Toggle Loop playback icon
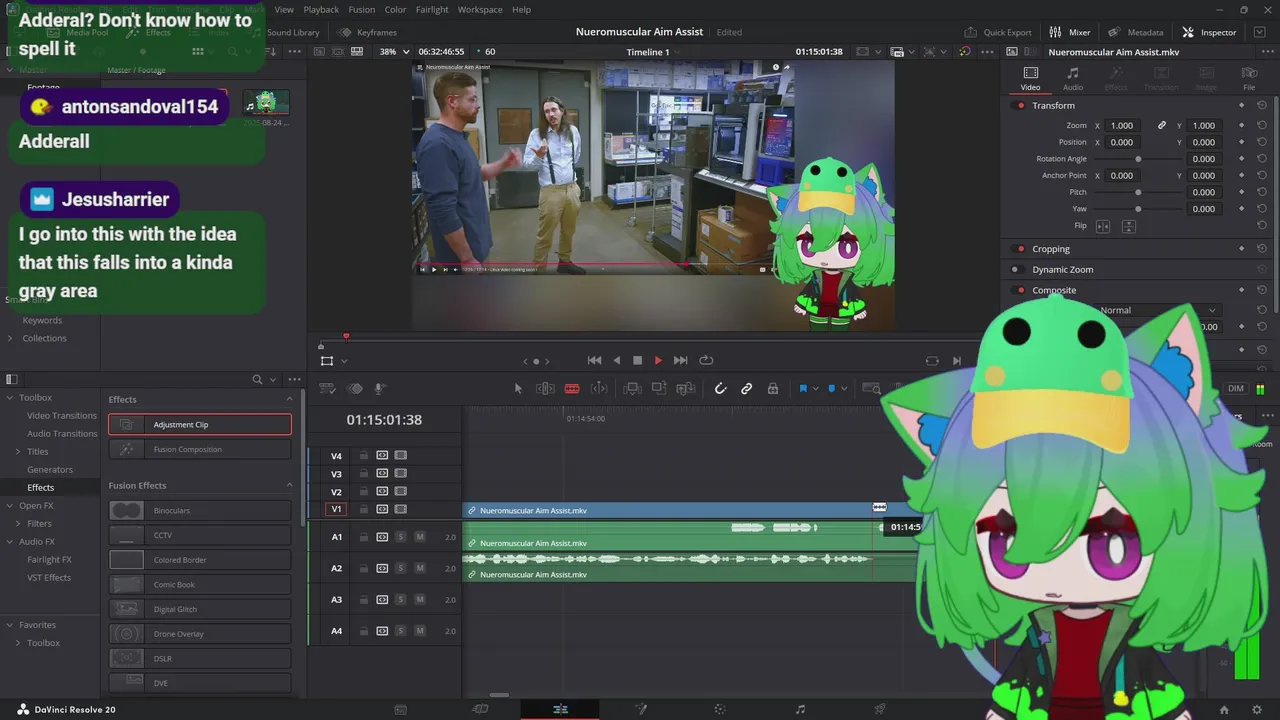1280x720 pixels. click(x=706, y=360)
